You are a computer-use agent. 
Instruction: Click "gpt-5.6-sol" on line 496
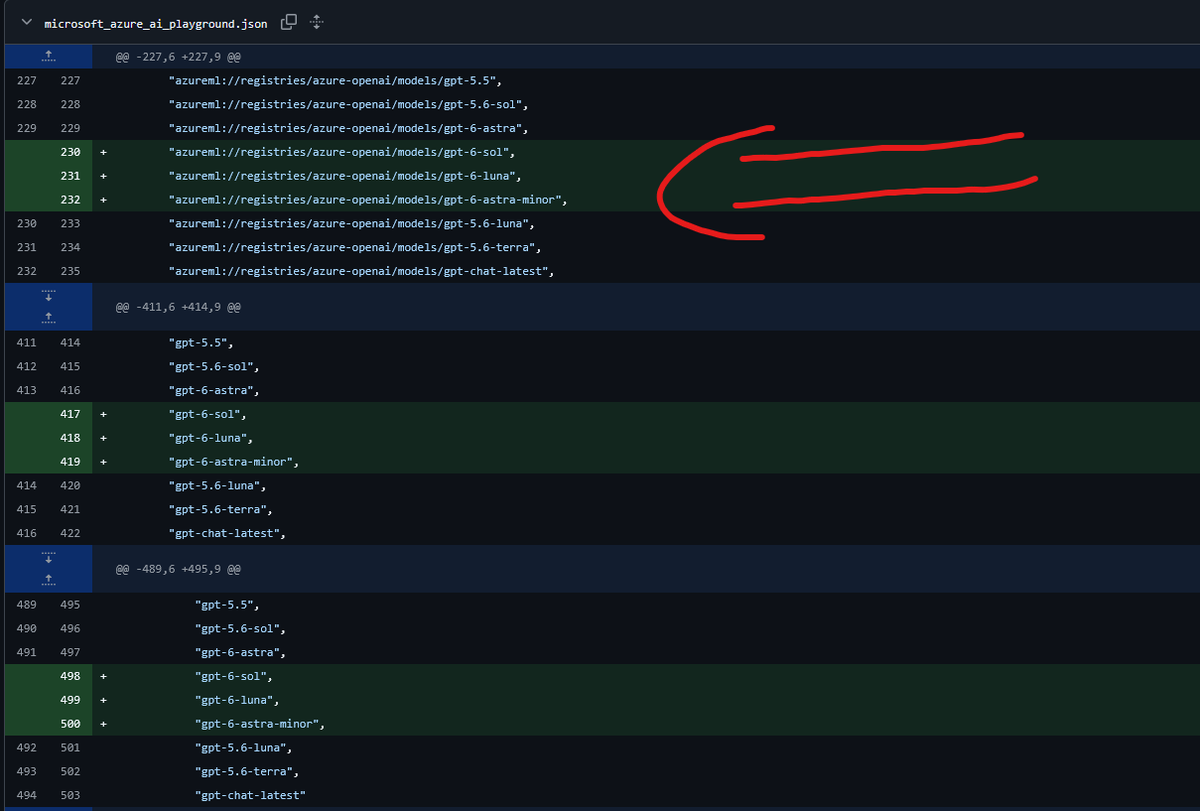tap(240, 629)
